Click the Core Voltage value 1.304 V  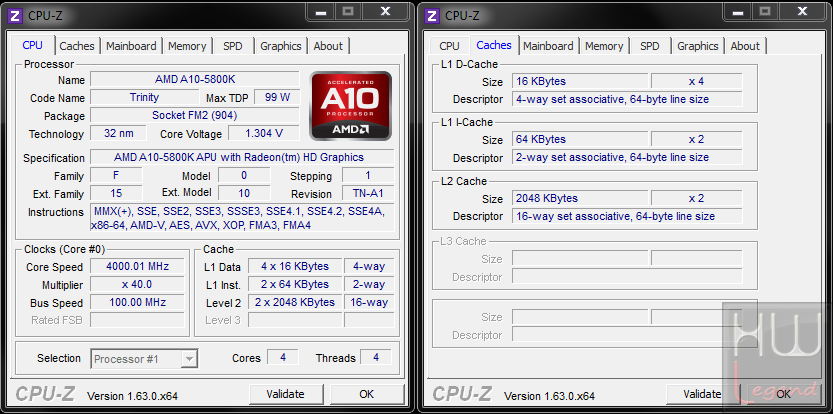click(264, 133)
